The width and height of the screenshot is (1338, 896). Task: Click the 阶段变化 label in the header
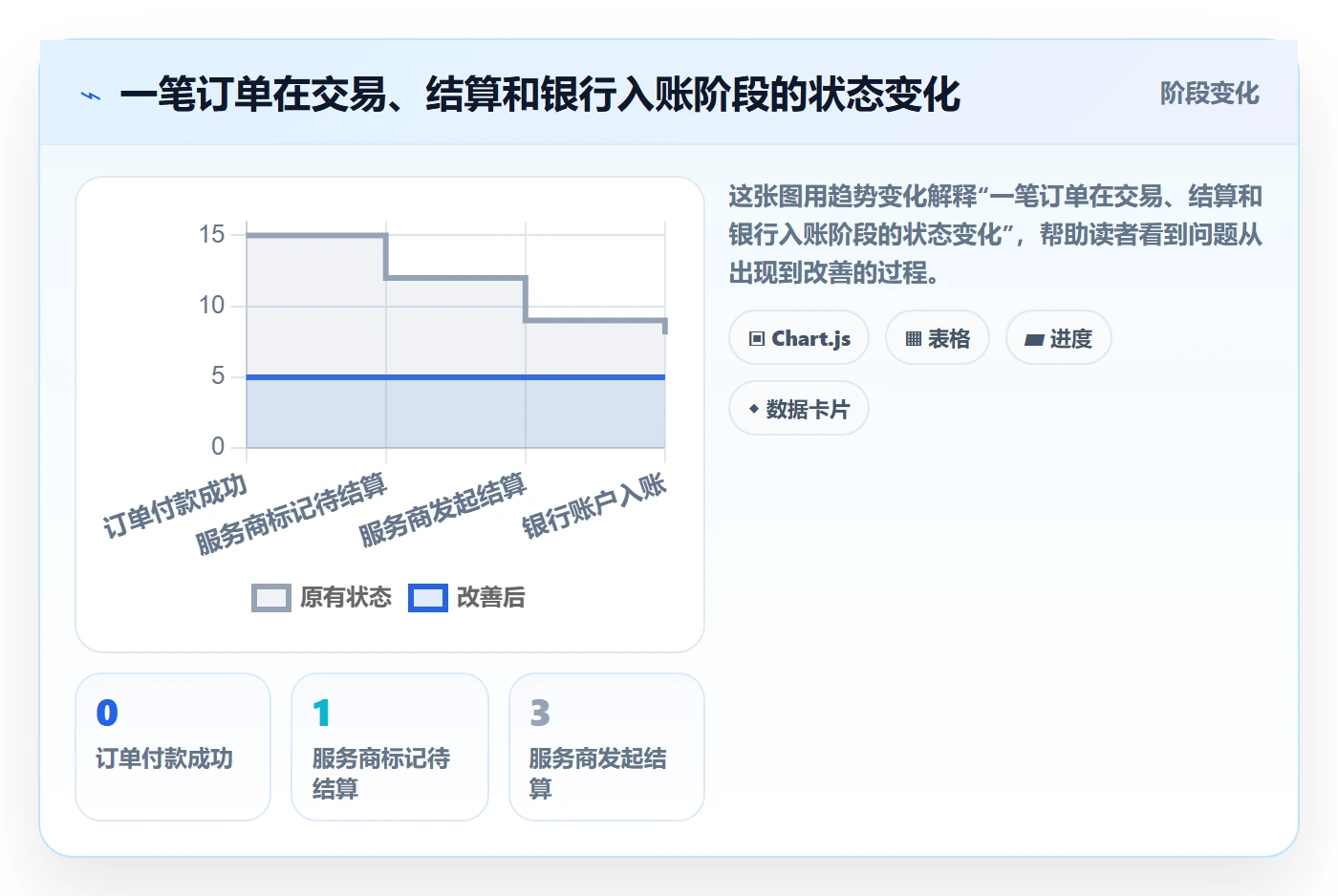1209,94
